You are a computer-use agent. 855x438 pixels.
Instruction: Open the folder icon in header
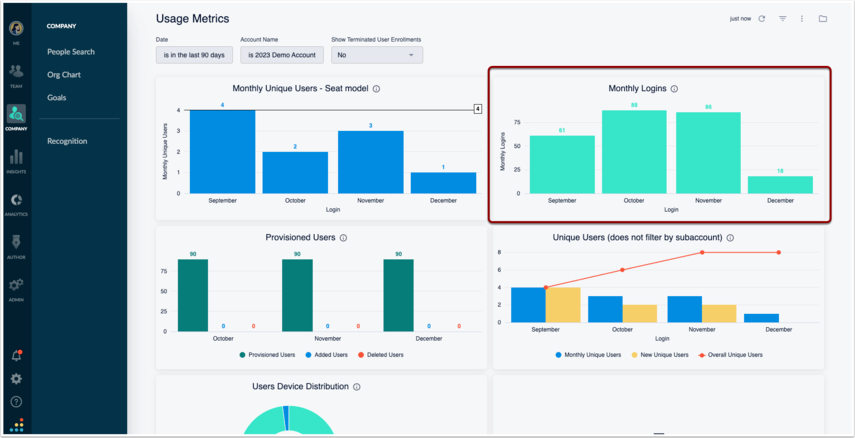823,19
